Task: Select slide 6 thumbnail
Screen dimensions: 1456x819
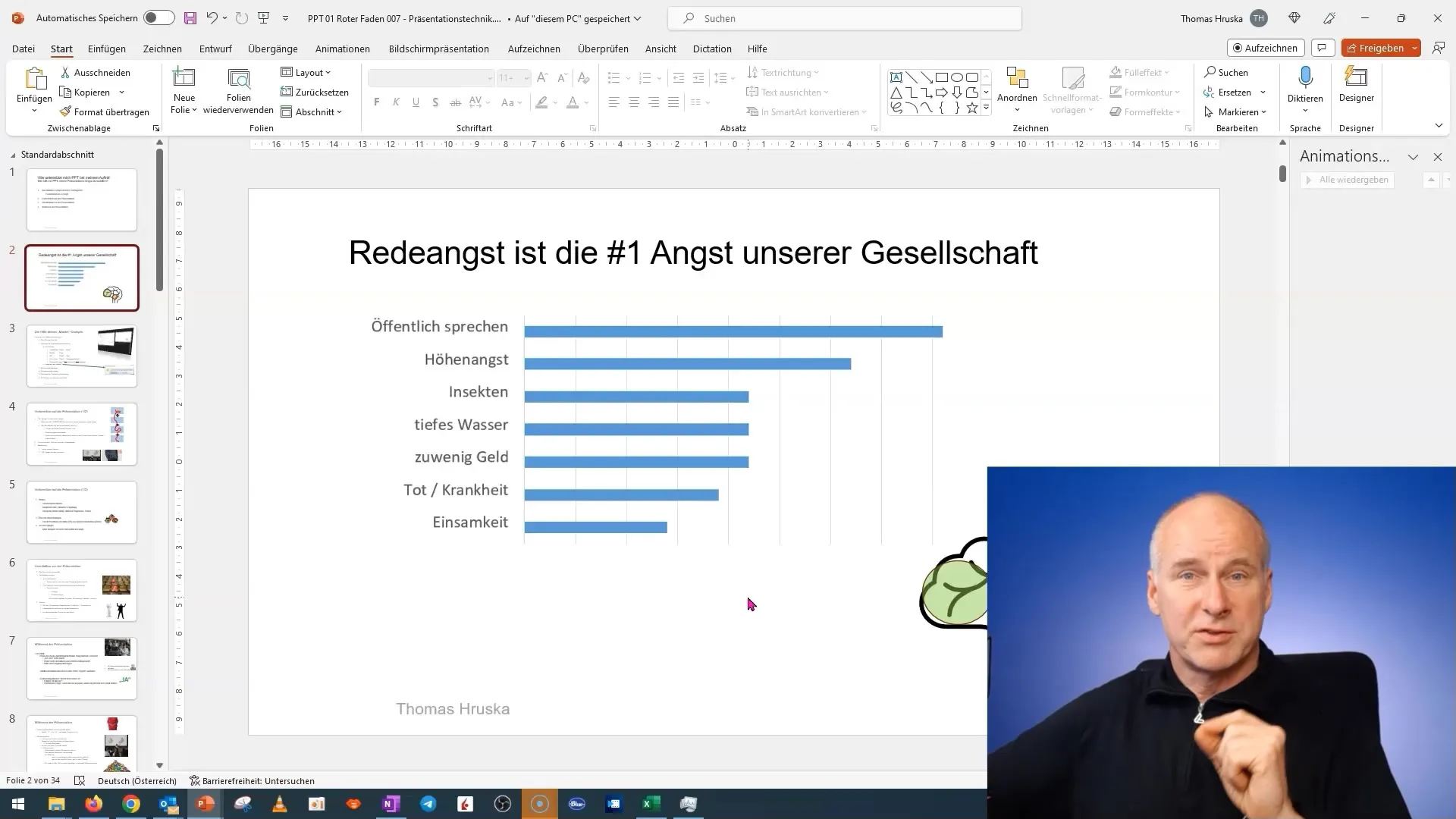Action: point(82,590)
